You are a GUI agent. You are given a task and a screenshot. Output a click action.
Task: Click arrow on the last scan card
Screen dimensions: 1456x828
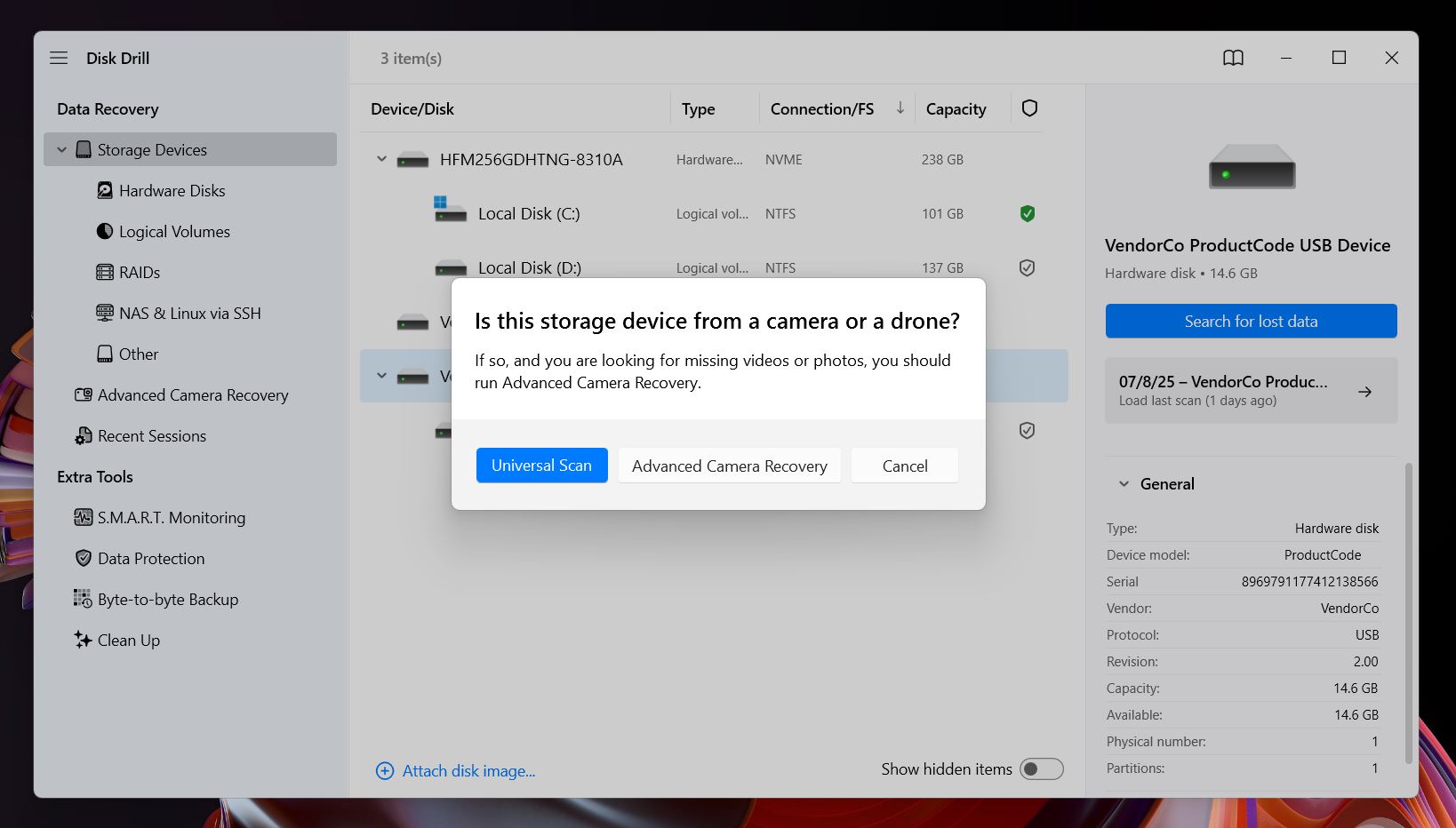click(1364, 391)
